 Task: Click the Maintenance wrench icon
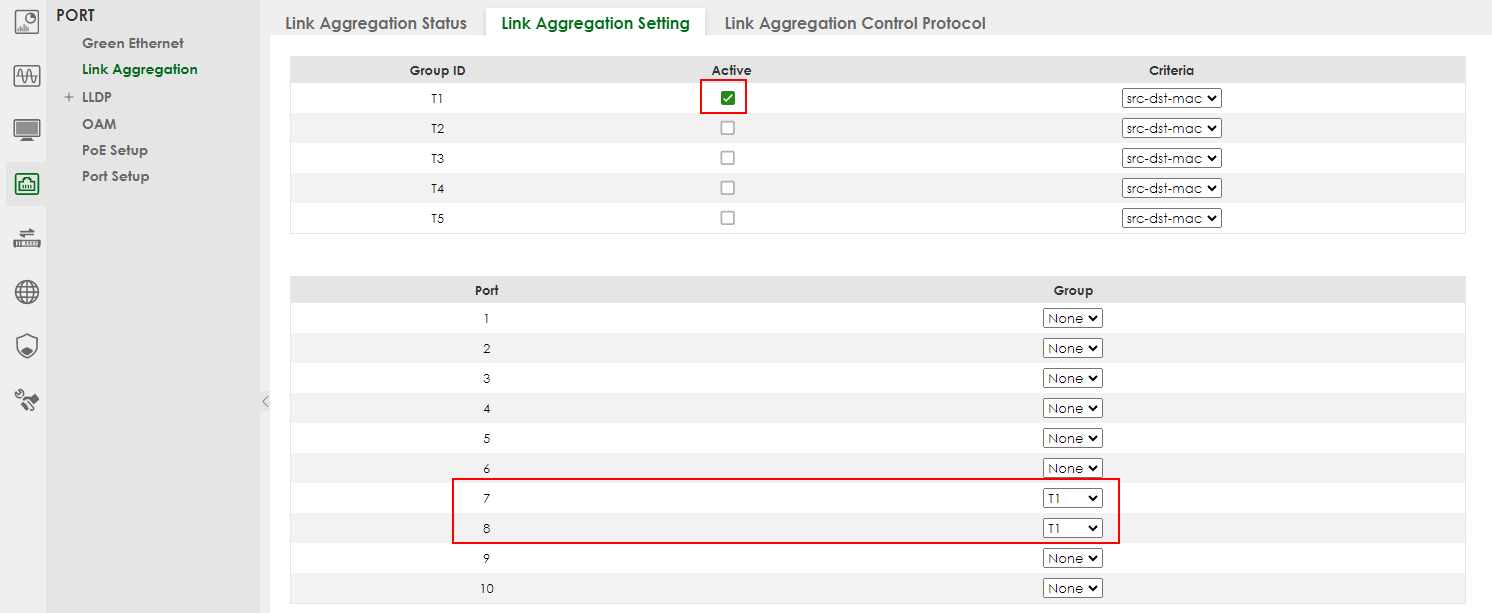coord(26,400)
